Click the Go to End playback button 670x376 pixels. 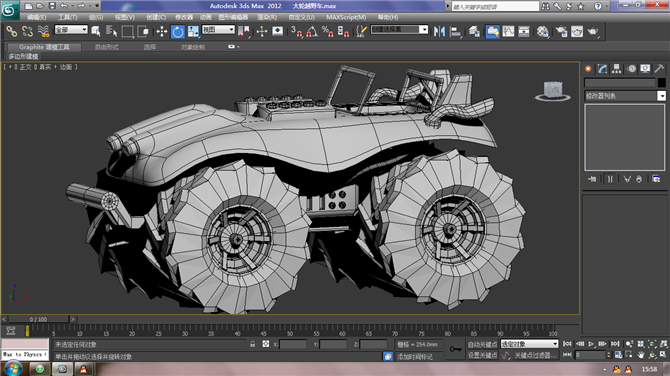pos(615,344)
